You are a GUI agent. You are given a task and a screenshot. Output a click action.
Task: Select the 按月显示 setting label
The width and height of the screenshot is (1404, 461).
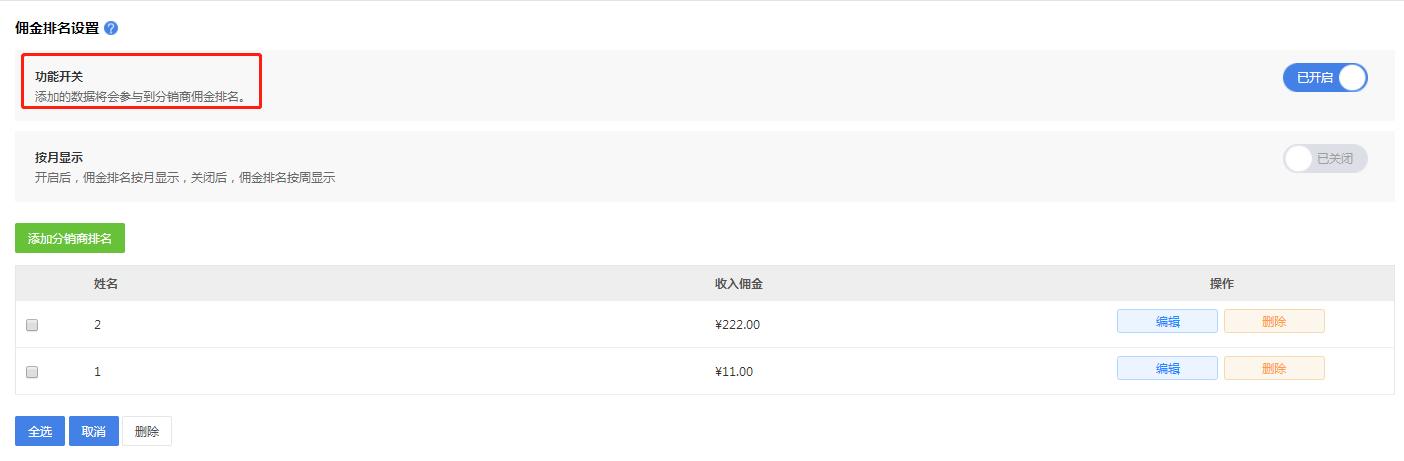[59, 158]
